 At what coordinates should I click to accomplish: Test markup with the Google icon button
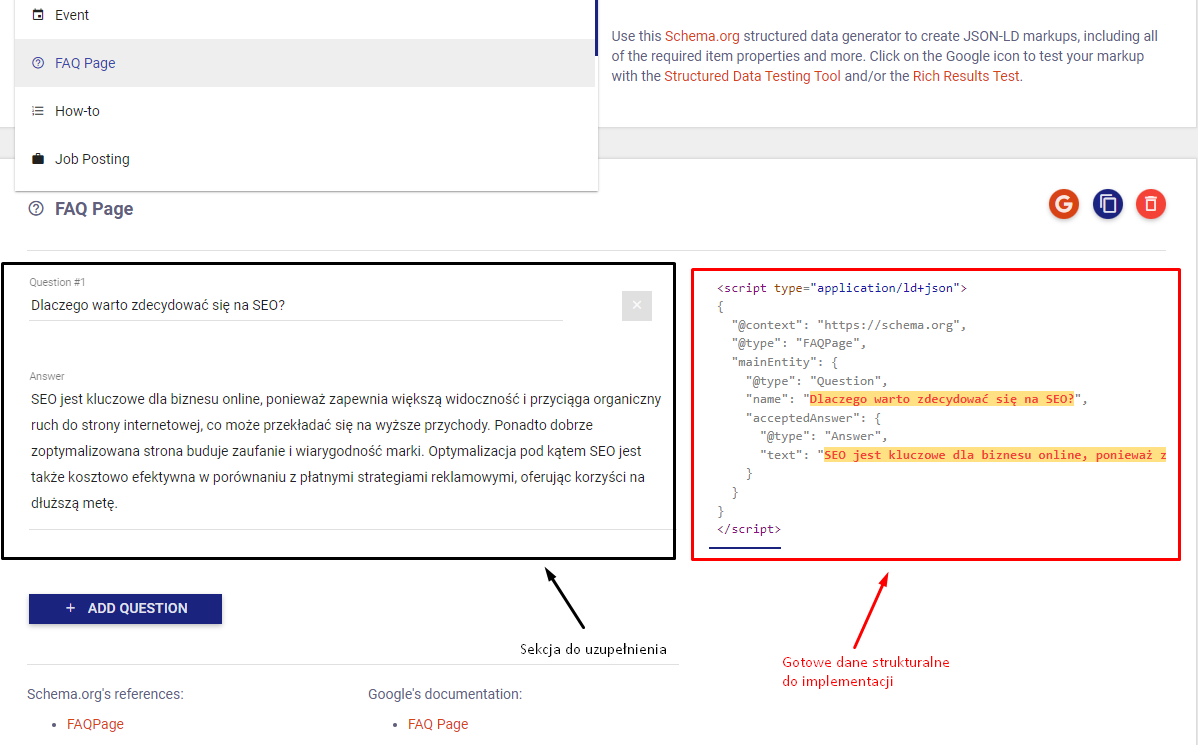click(1064, 204)
